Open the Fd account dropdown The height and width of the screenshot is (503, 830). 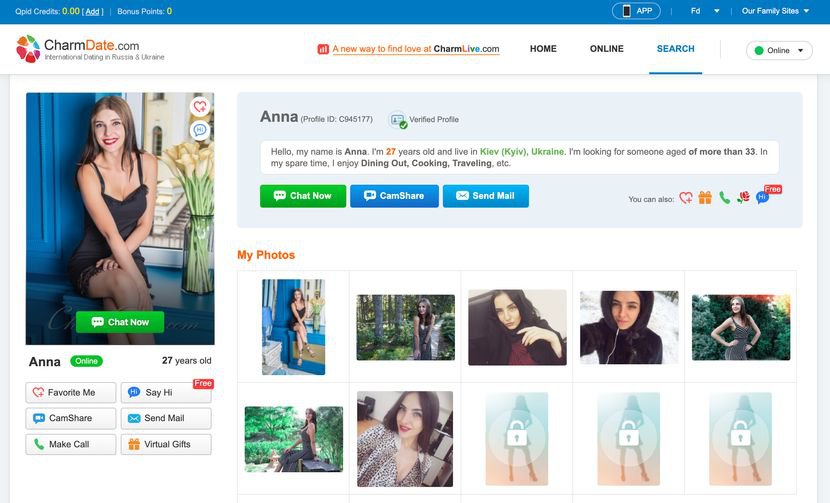pyautogui.click(x=705, y=11)
